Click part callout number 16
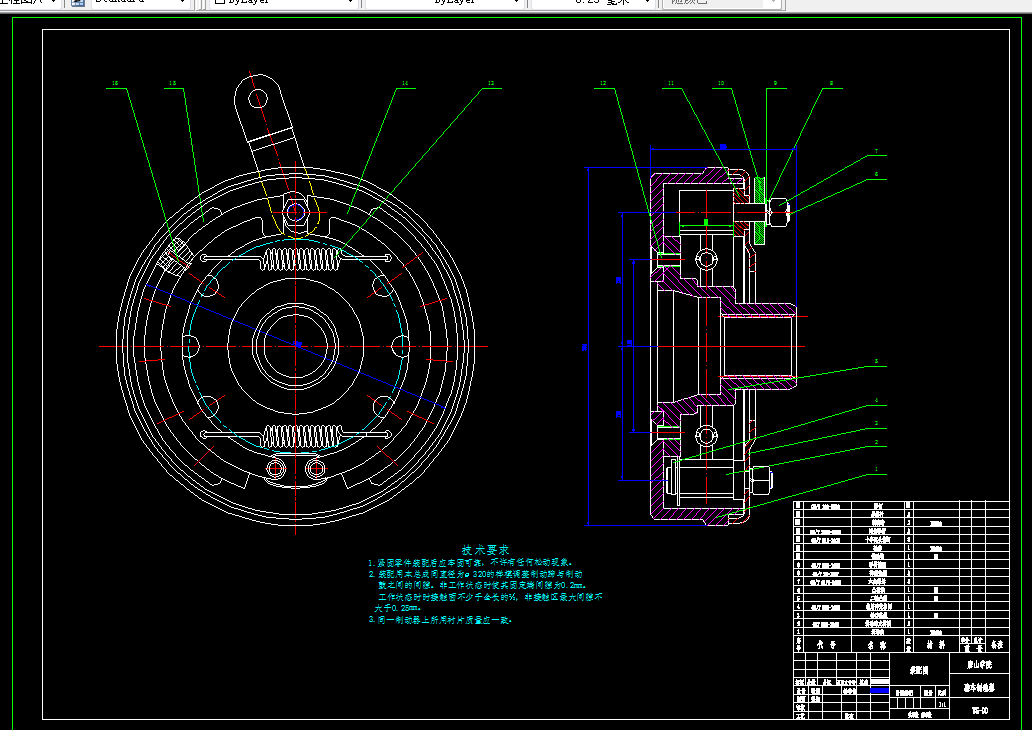This screenshot has width=1032, height=730. 116,84
